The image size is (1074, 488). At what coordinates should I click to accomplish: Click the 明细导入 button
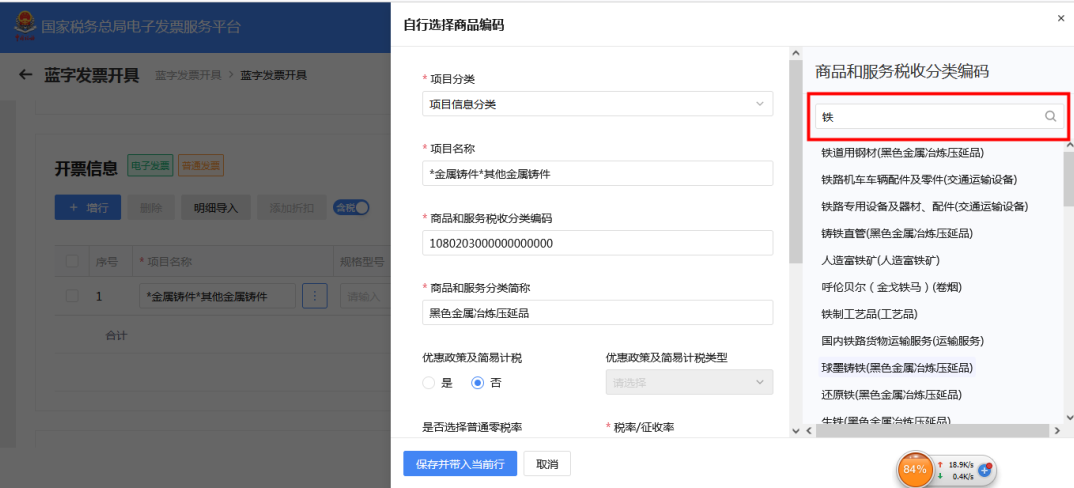point(216,208)
